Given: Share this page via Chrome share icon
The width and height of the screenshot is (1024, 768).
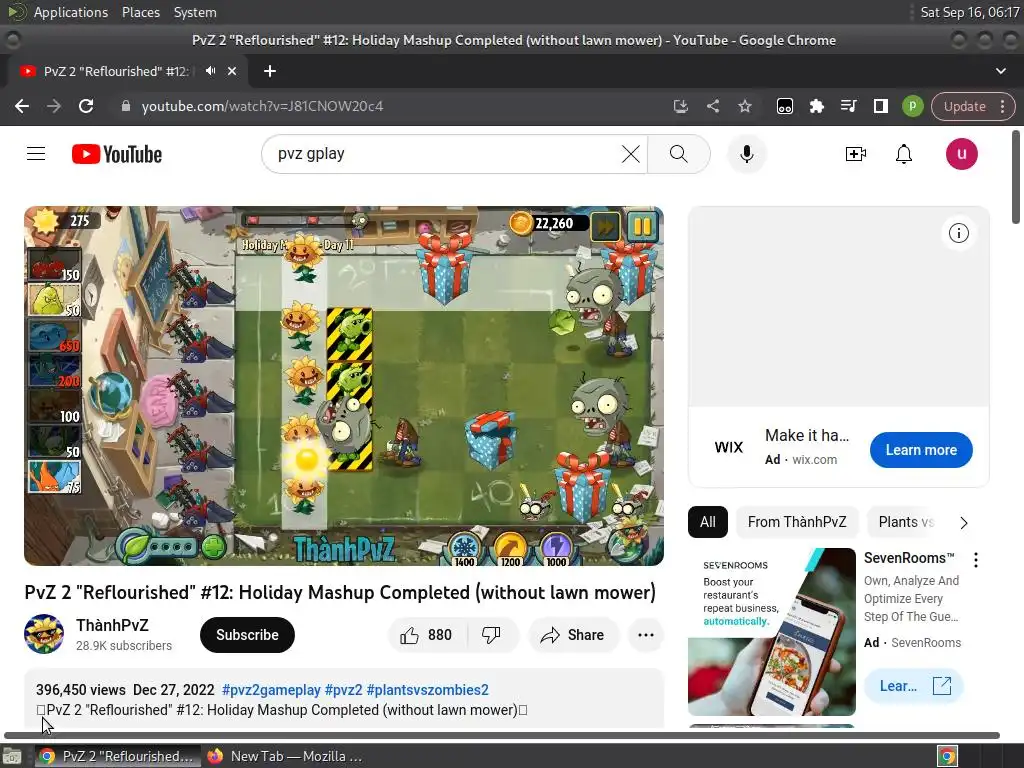Looking at the screenshot, I should point(713,106).
